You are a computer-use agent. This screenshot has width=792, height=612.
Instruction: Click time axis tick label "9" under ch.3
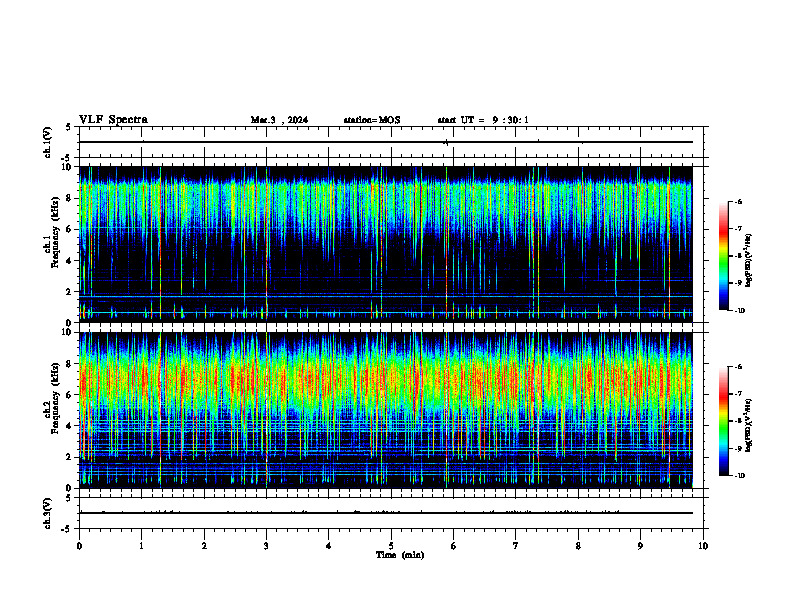(640, 546)
